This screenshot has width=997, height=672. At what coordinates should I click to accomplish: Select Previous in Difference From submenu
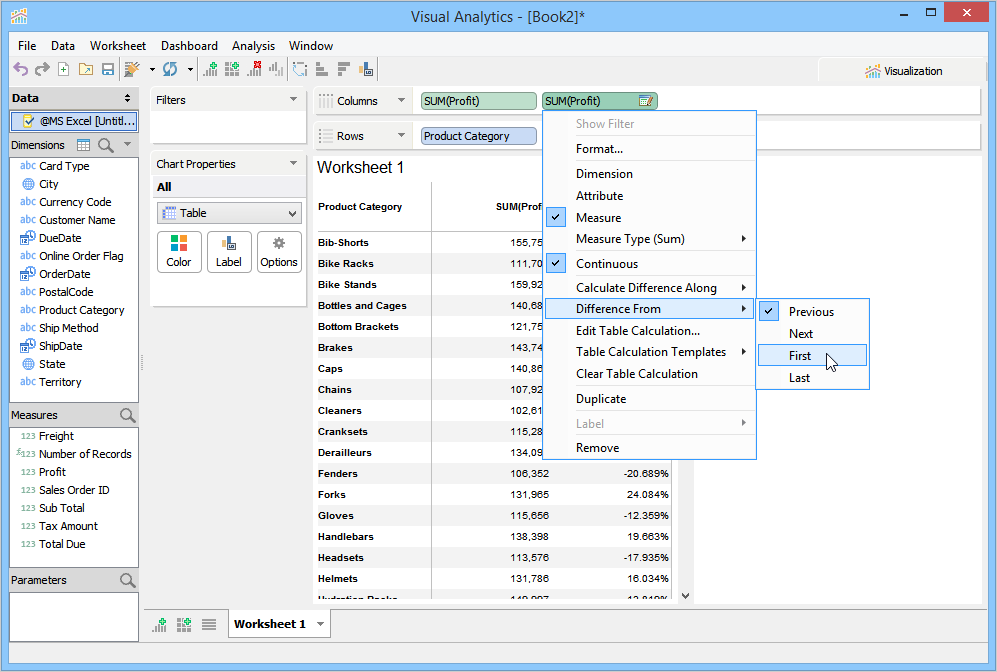tap(811, 312)
